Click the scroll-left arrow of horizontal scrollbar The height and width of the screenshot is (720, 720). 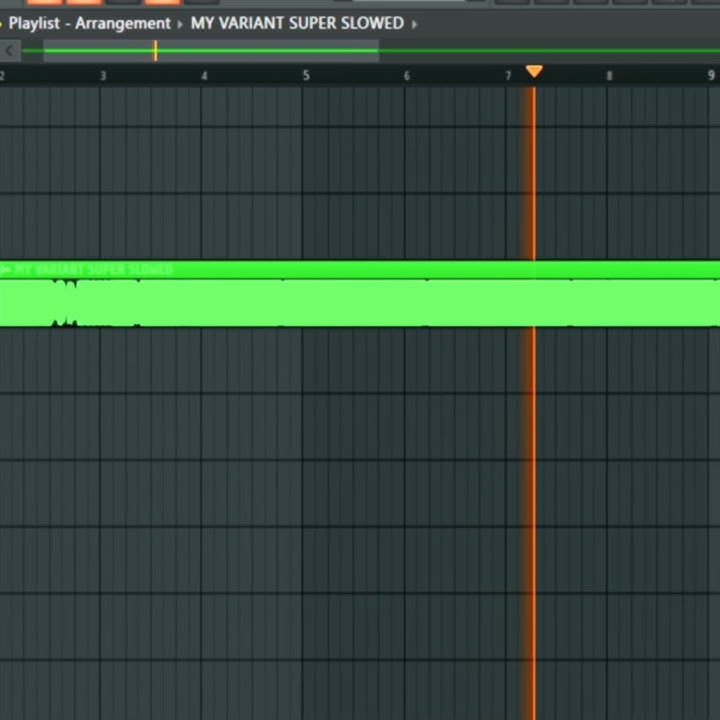pyautogui.click(x=10, y=51)
